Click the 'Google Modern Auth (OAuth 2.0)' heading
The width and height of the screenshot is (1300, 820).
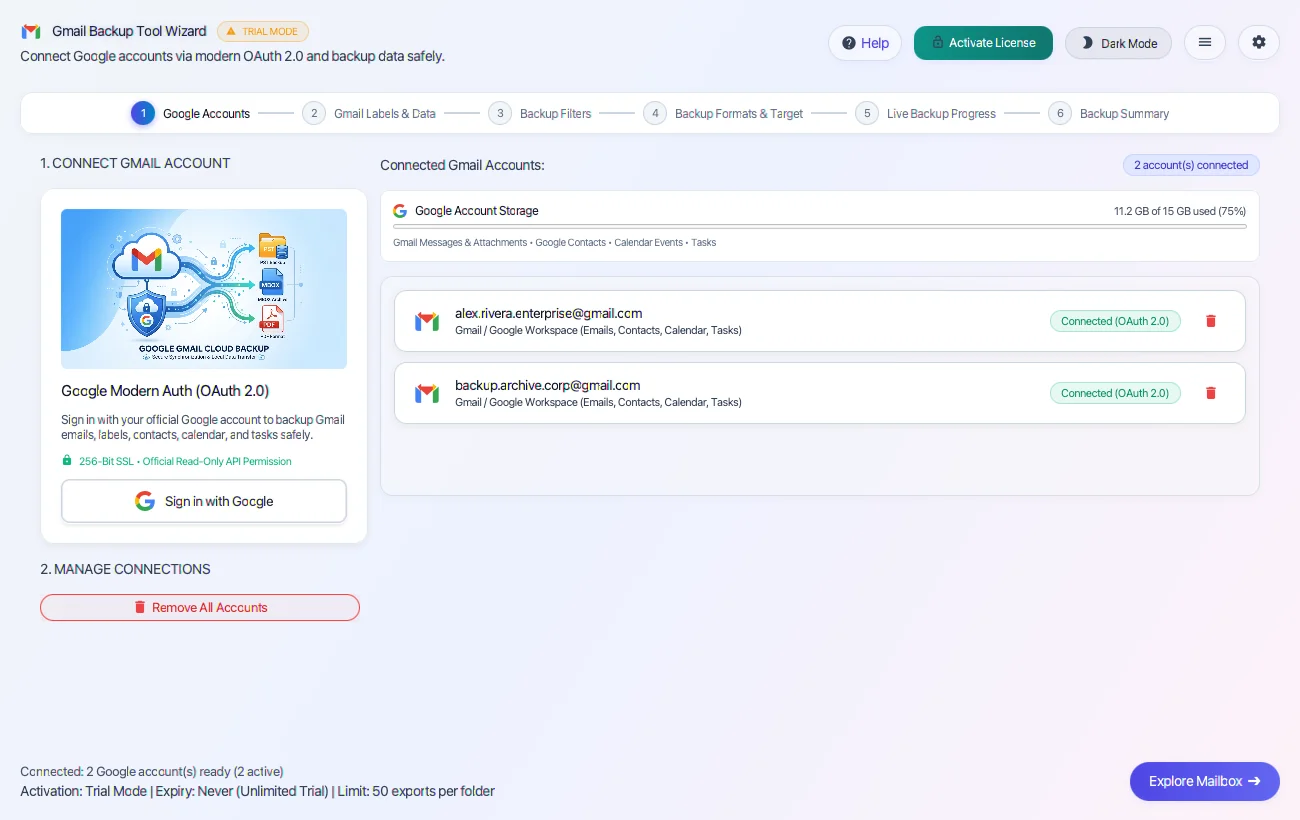coord(165,391)
